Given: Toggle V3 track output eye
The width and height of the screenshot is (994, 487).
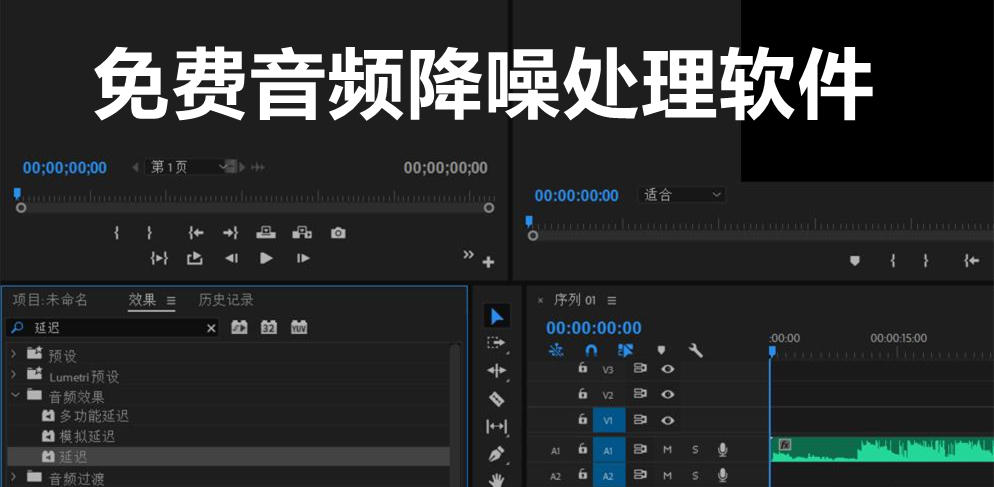Looking at the screenshot, I should point(667,368).
